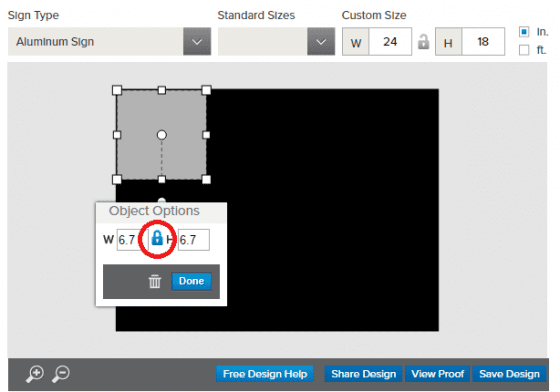Viewport: 560px width, 392px height.
Task: Click the bottom-left resize handle of gray square
Action: click(117, 179)
